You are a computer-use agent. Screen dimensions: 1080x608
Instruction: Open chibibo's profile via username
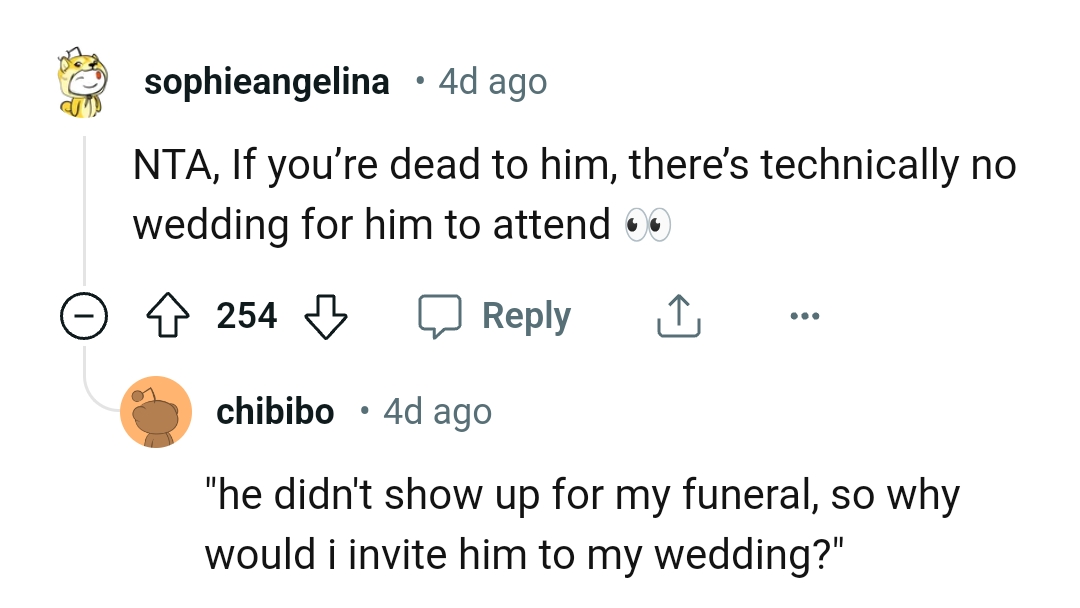point(275,411)
